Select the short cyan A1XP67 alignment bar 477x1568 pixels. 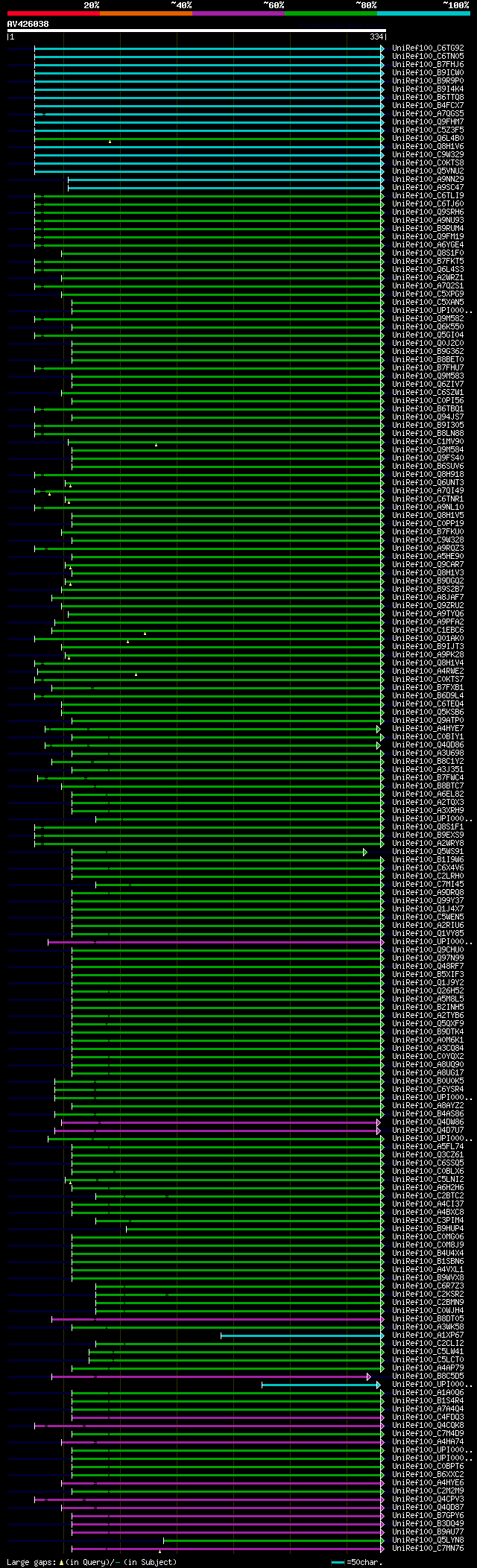tap(301, 1335)
